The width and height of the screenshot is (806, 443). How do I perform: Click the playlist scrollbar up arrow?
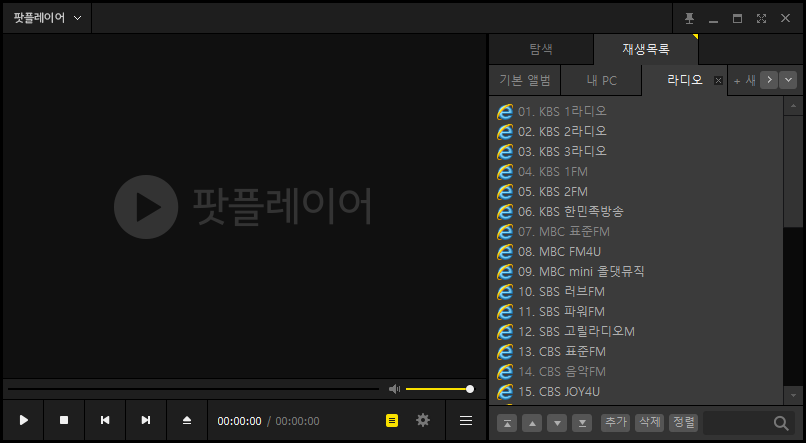click(x=793, y=106)
